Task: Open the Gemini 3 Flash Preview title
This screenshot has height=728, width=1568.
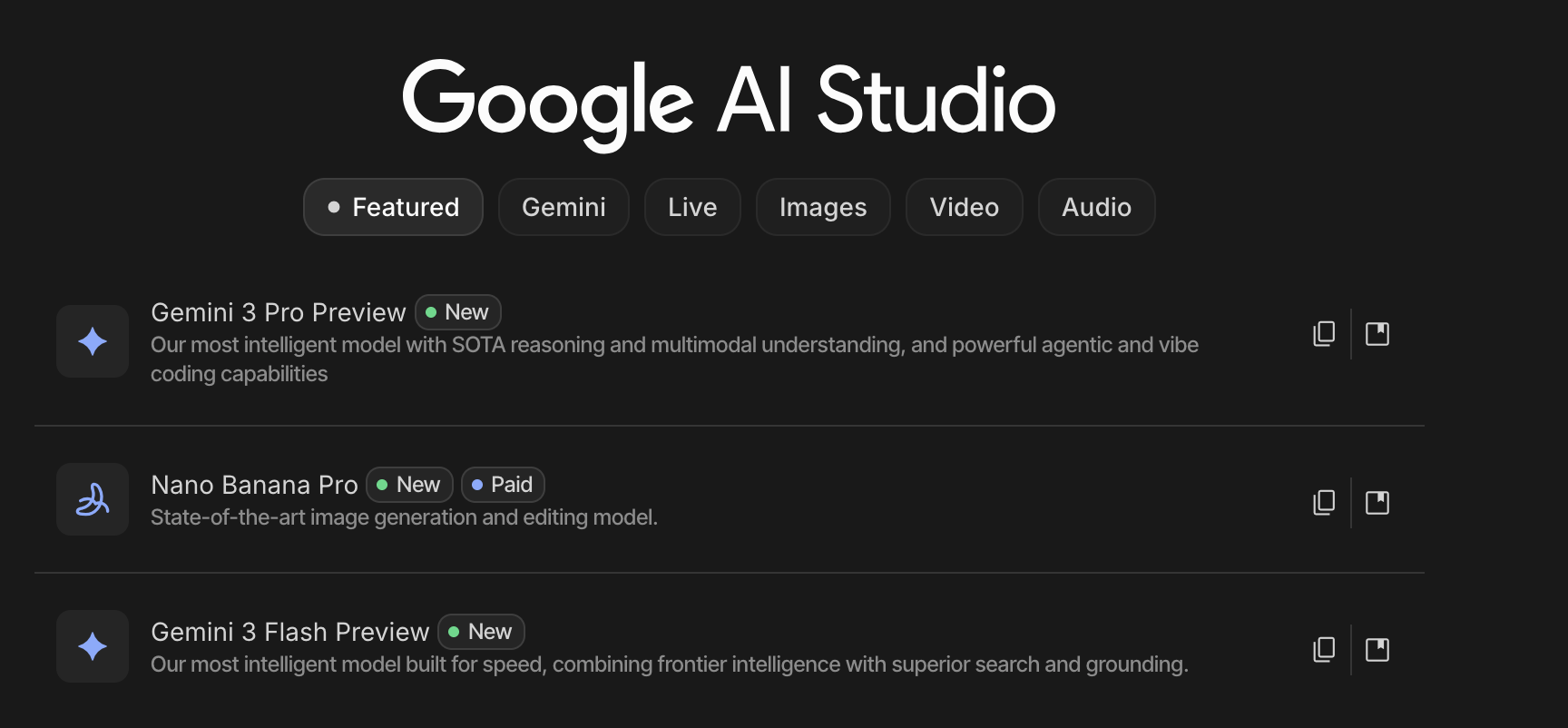Action: pyautogui.click(x=289, y=632)
